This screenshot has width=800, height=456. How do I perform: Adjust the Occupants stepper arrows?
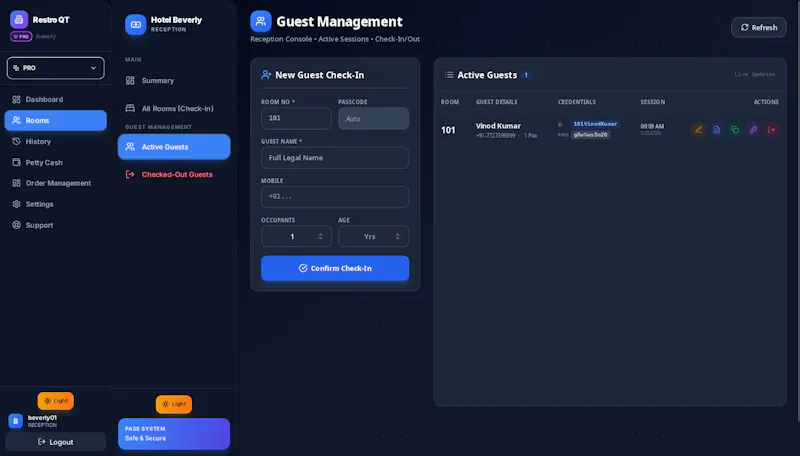320,236
